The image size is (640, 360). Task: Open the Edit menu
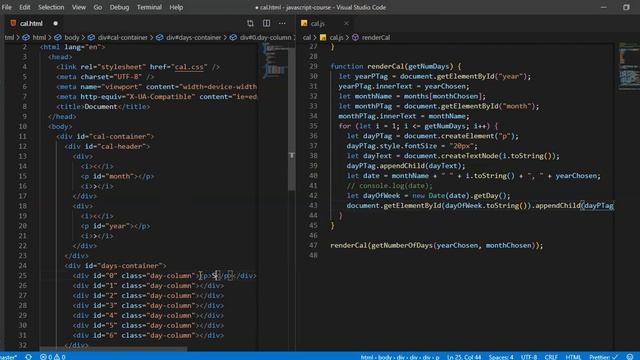24,7
